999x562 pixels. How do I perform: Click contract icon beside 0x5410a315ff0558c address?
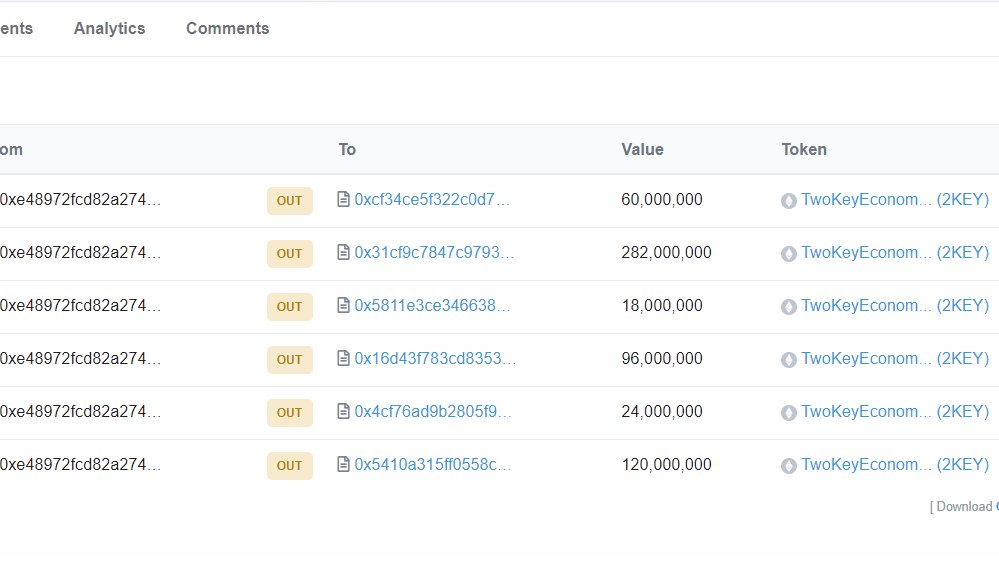point(343,464)
